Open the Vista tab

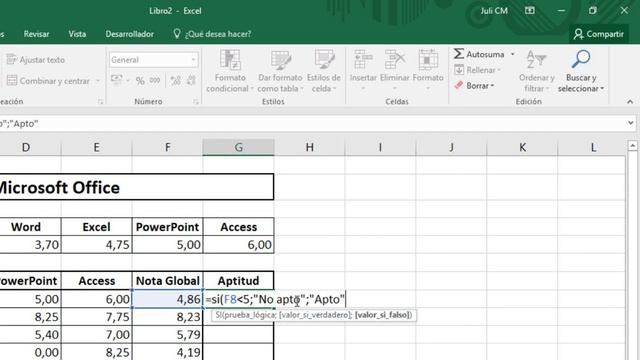77,34
